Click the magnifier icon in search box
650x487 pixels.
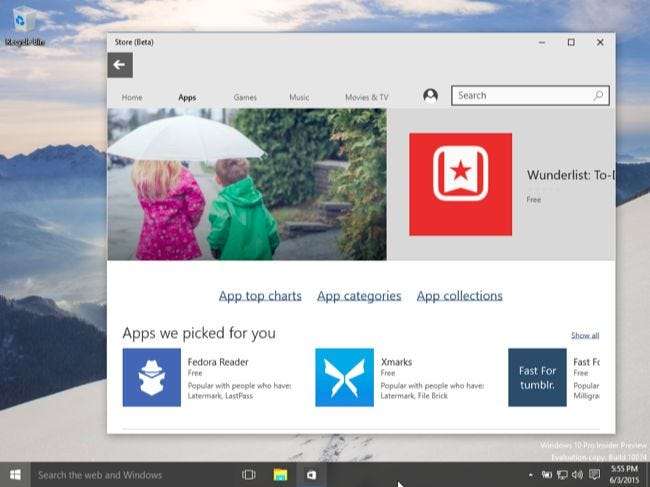pyautogui.click(x=598, y=96)
